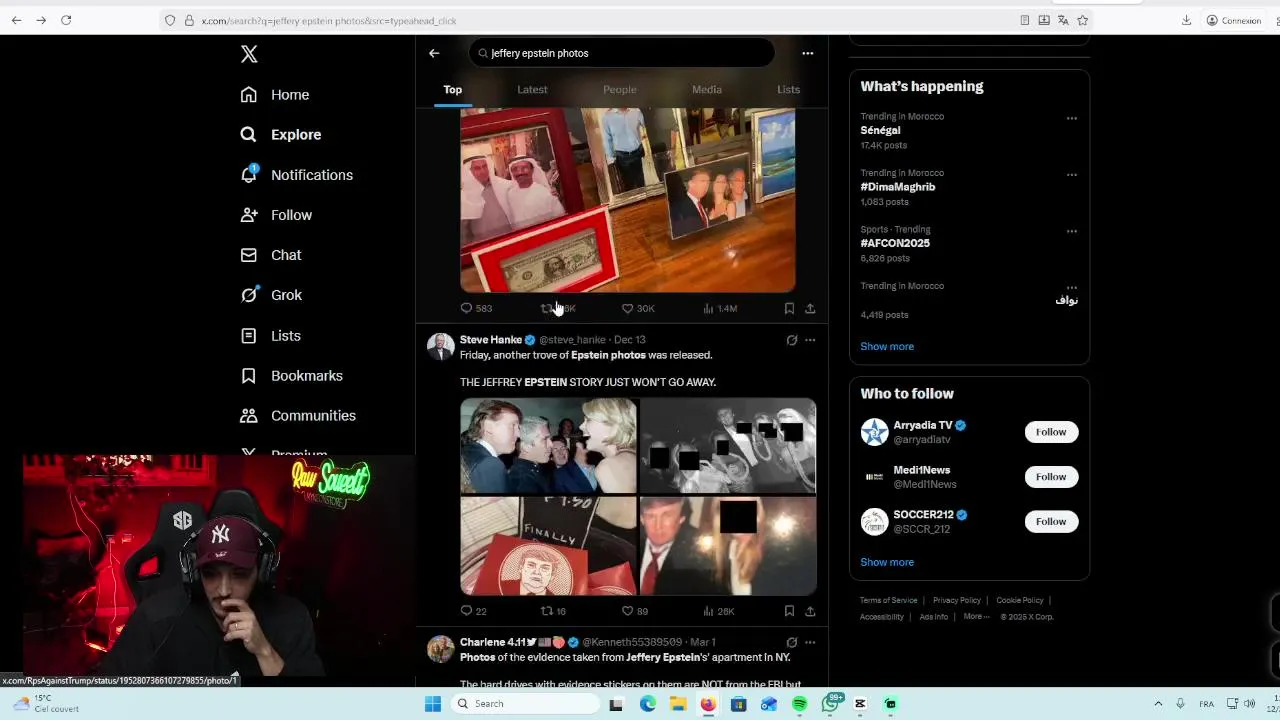The image size is (1280, 720).
Task: Follow Arryadia TV
Action: [1051, 432]
